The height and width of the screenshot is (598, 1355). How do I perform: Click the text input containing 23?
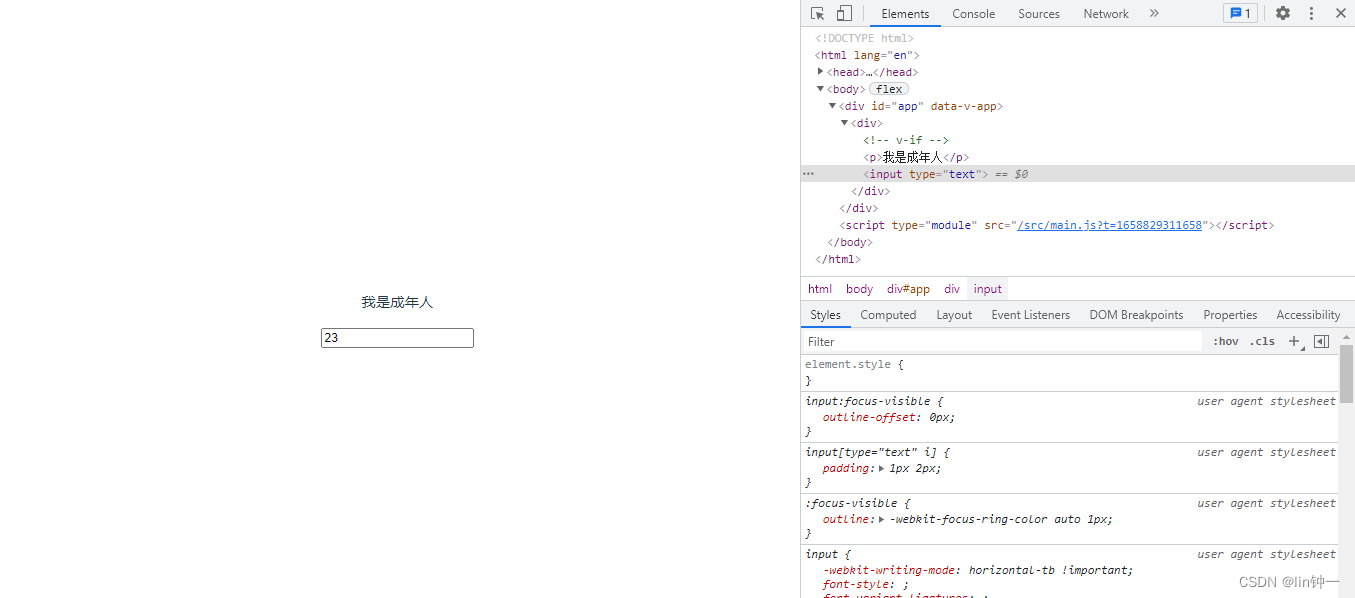(x=397, y=338)
